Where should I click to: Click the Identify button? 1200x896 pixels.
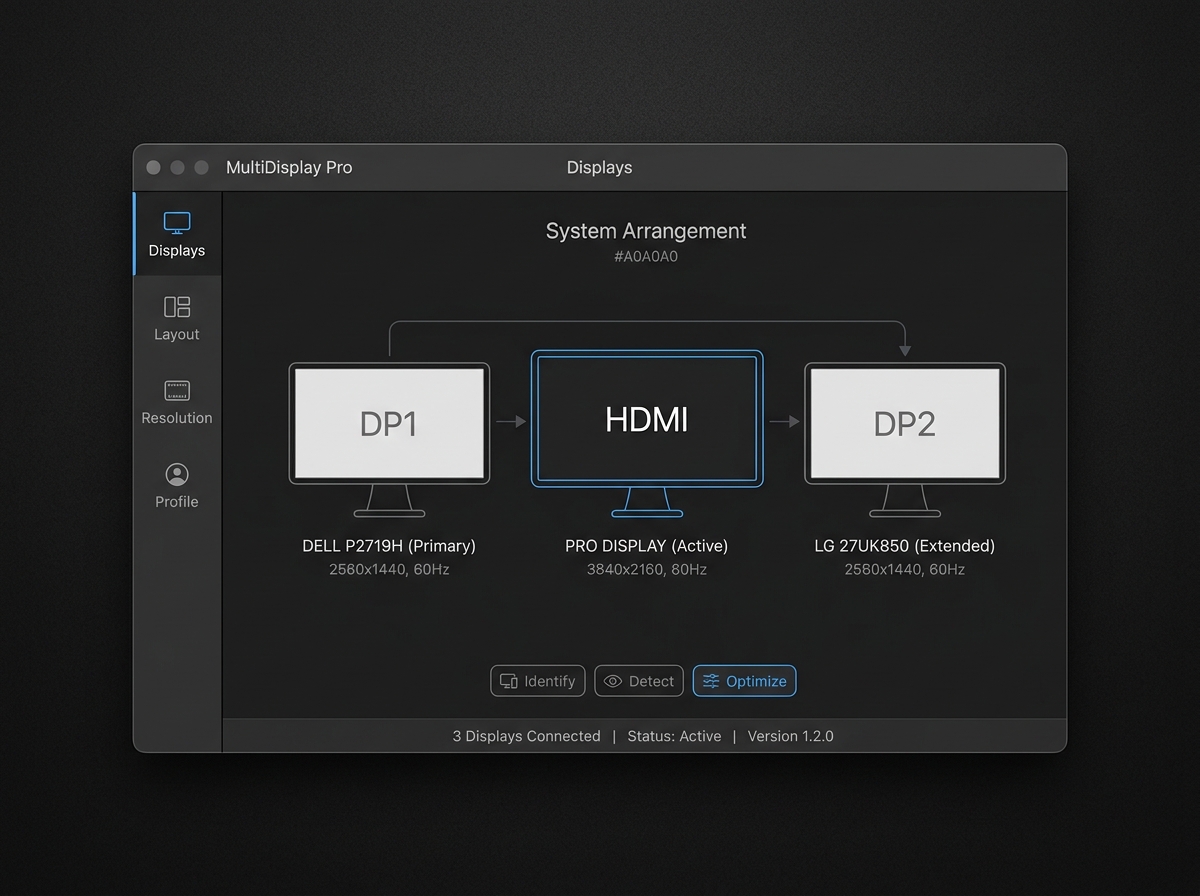pos(538,681)
